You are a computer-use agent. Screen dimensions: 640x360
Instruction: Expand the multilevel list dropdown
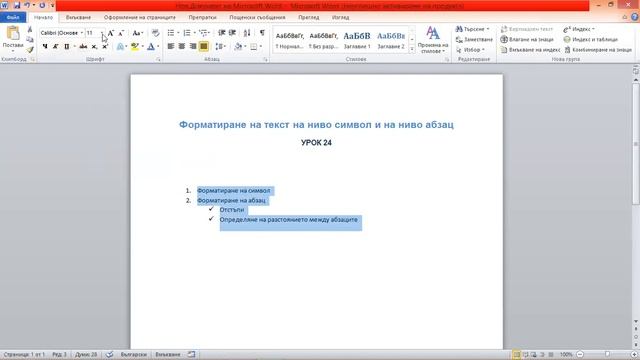pos(210,33)
